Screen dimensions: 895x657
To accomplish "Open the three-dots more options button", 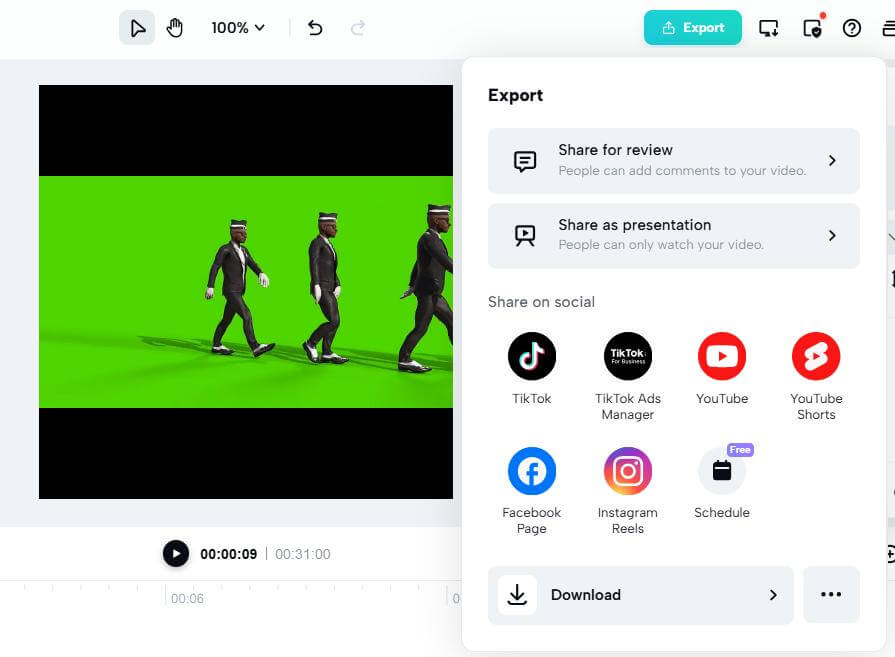I will coord(831,595).
